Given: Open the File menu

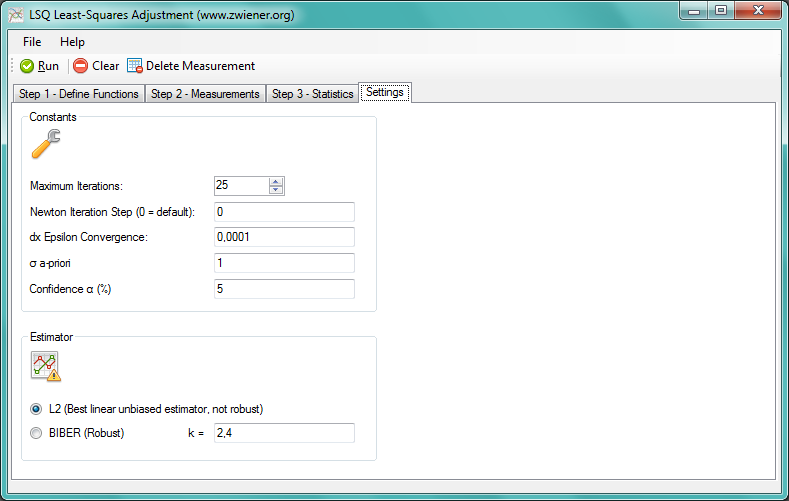Looking at the screenshot, I should pyautogui.click(x=32, y=42).
